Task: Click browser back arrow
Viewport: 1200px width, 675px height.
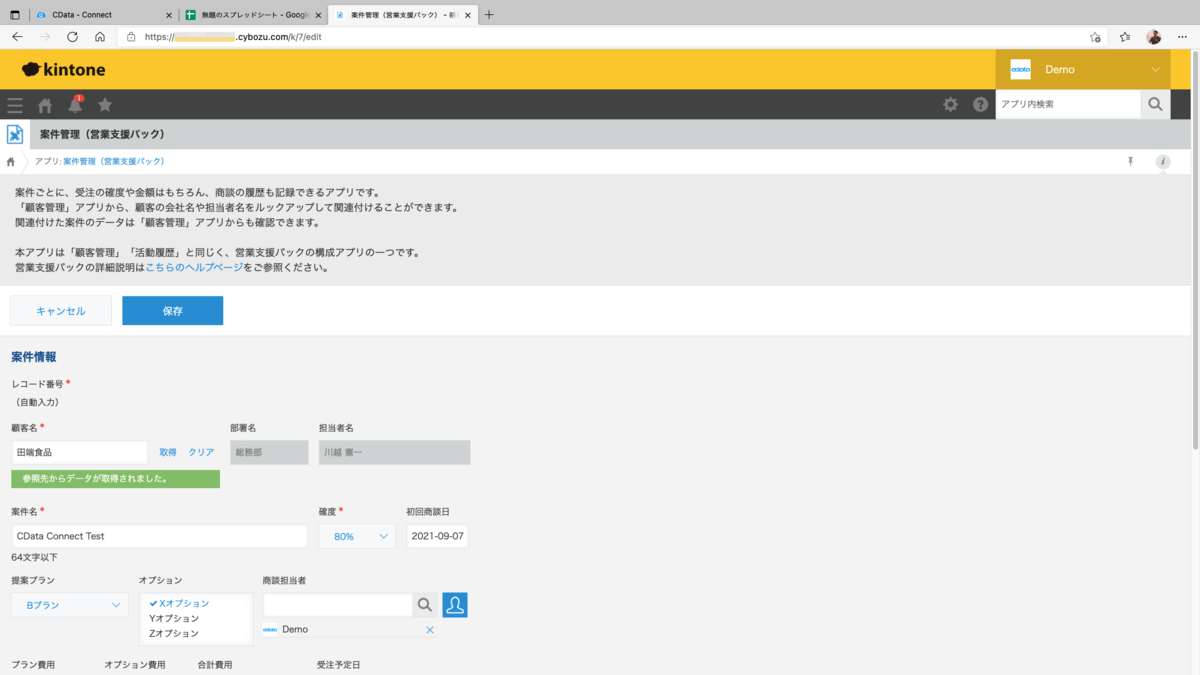Action: tap(17, 36)
